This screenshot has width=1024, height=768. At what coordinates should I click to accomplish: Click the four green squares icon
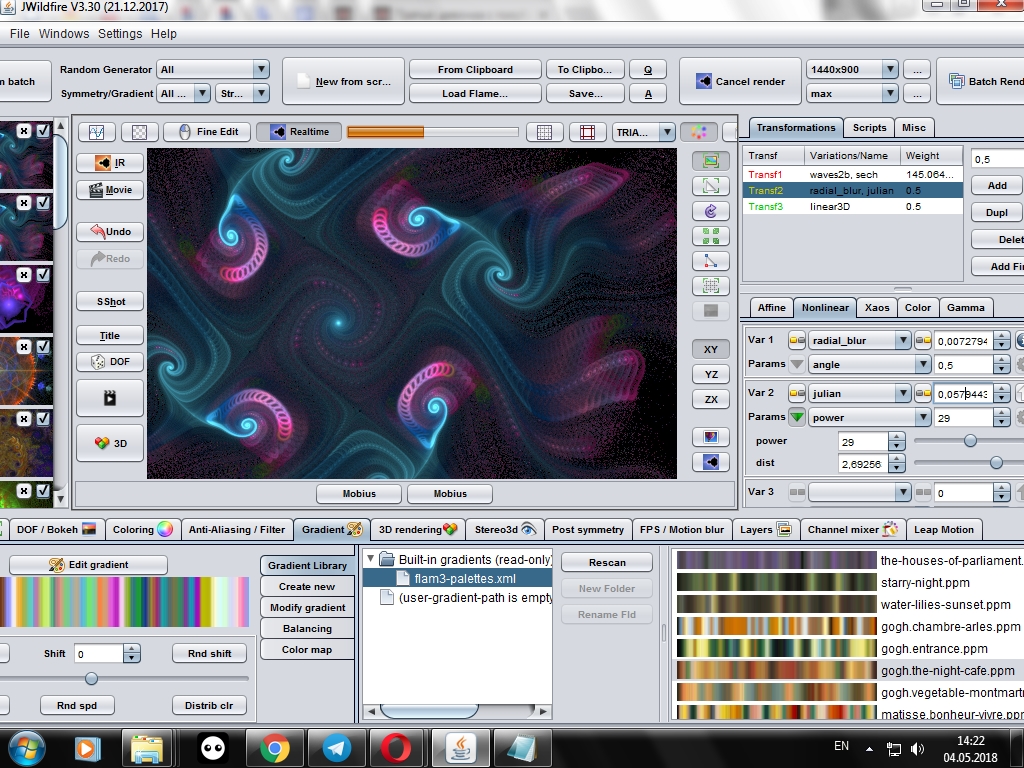(x=711, y=236)
